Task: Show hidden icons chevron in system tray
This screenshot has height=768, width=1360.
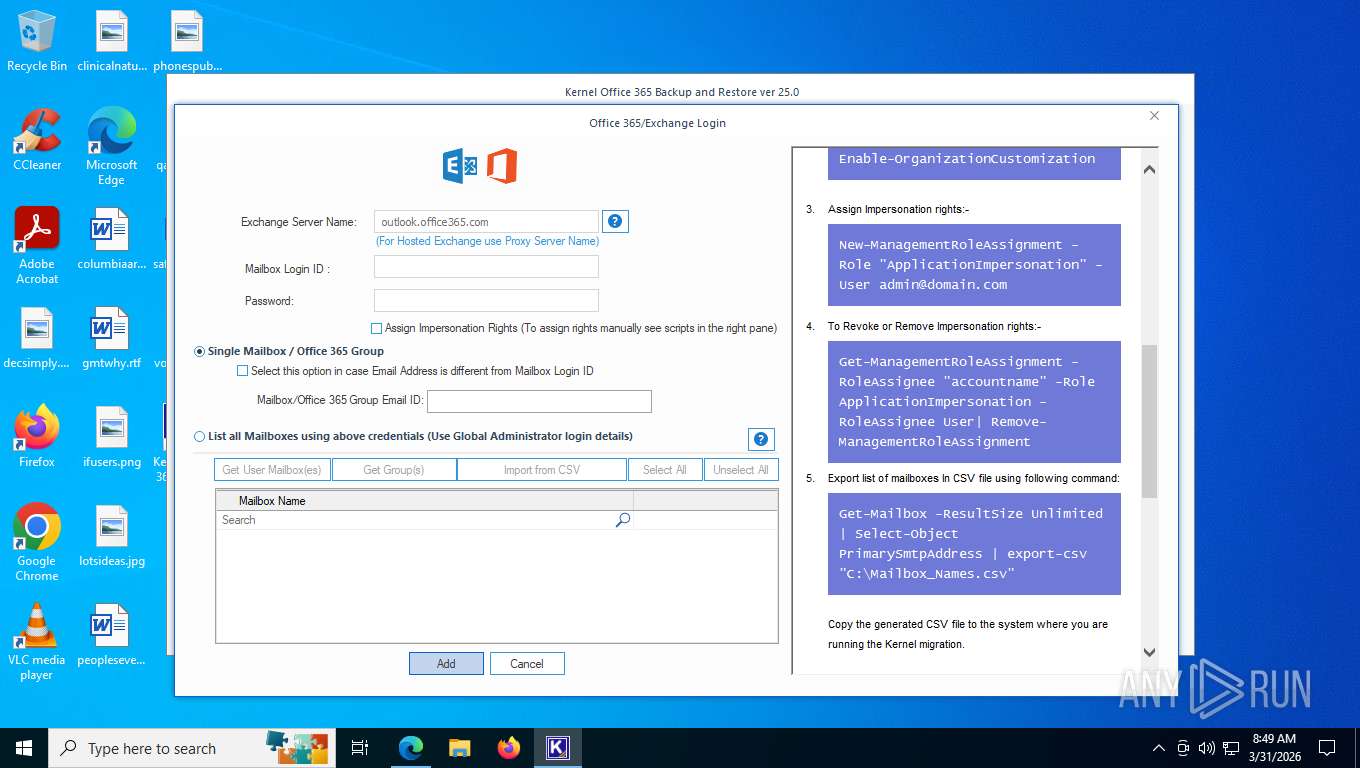Action: click(1159, 748)
